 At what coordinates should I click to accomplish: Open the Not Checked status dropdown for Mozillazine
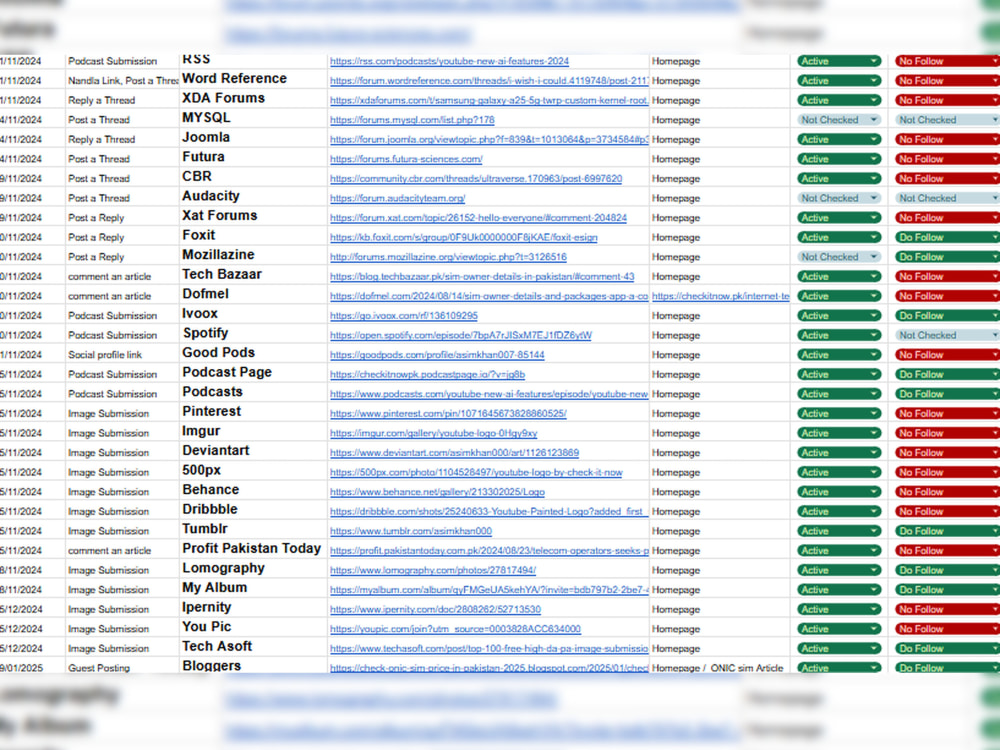click(839, 257)
